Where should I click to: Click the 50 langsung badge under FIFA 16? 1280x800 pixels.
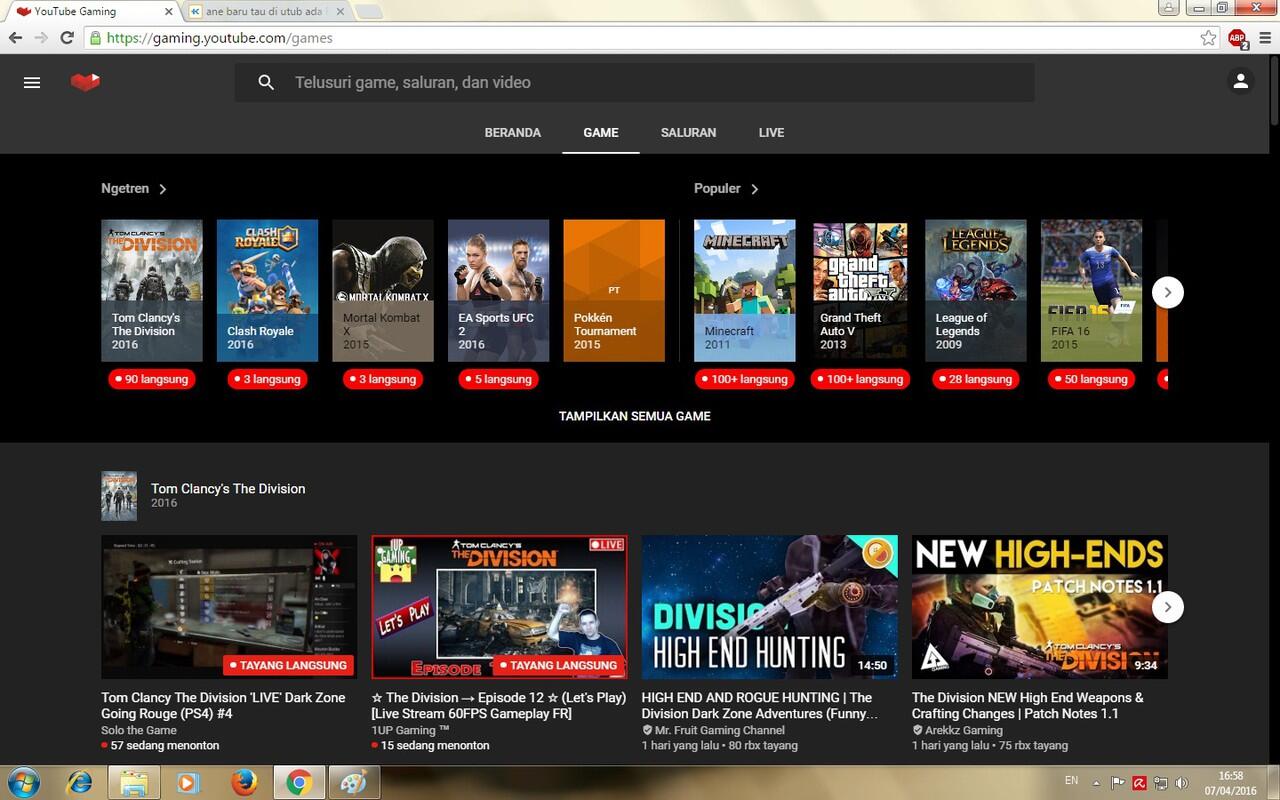pos(1092,379)
